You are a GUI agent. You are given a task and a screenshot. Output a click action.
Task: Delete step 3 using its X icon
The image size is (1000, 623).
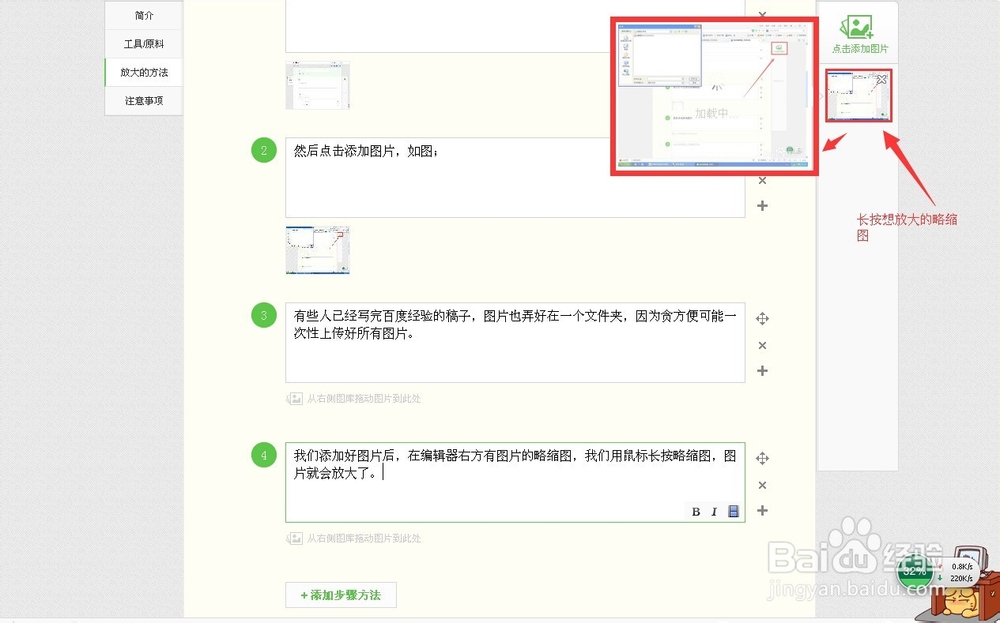point(762,346)
